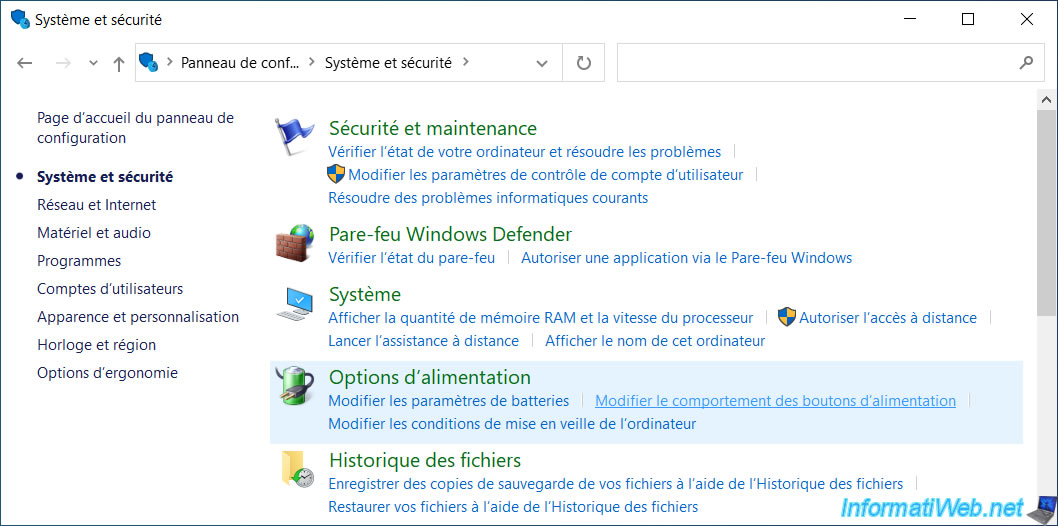Go up one level with the up arrow

(x=119, y=63)
